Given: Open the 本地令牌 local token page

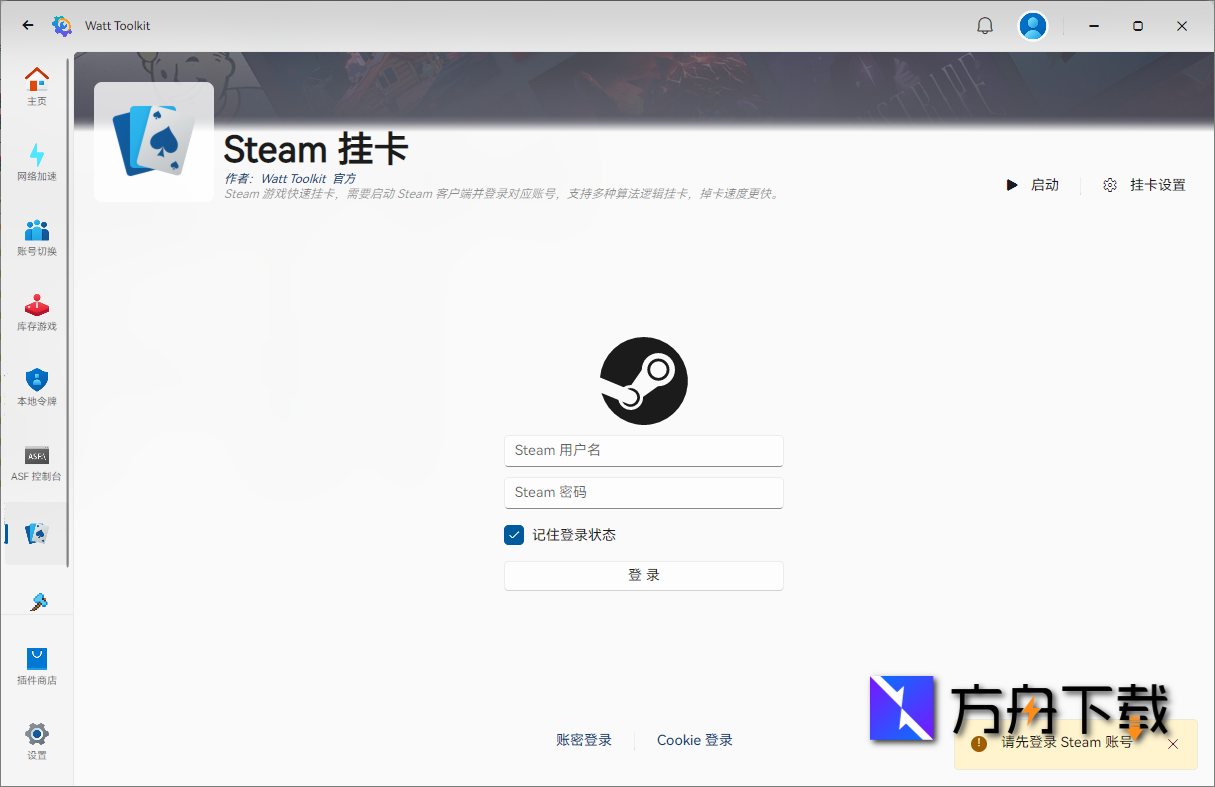Looking at the screenshot, I should point(37,387).
